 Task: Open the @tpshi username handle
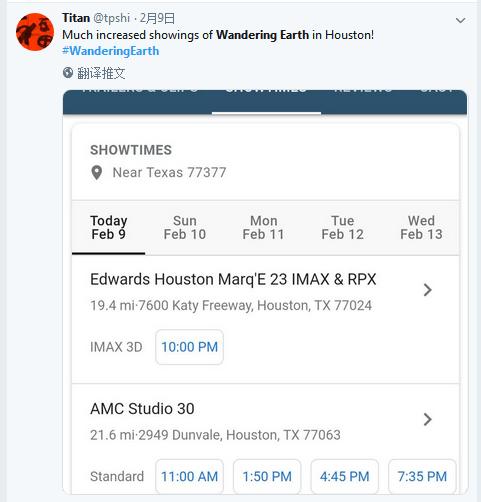pos(111,18)
